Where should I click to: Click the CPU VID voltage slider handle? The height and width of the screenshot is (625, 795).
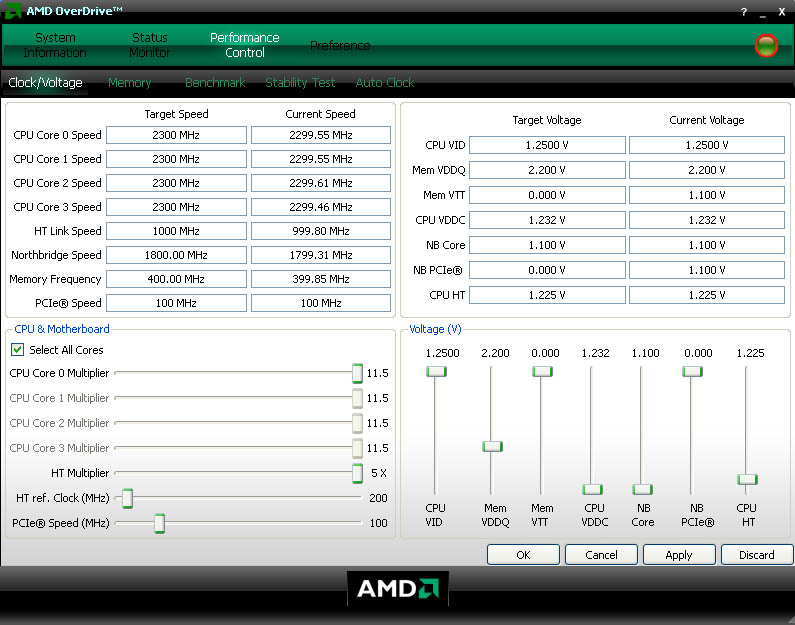(436, 372)
